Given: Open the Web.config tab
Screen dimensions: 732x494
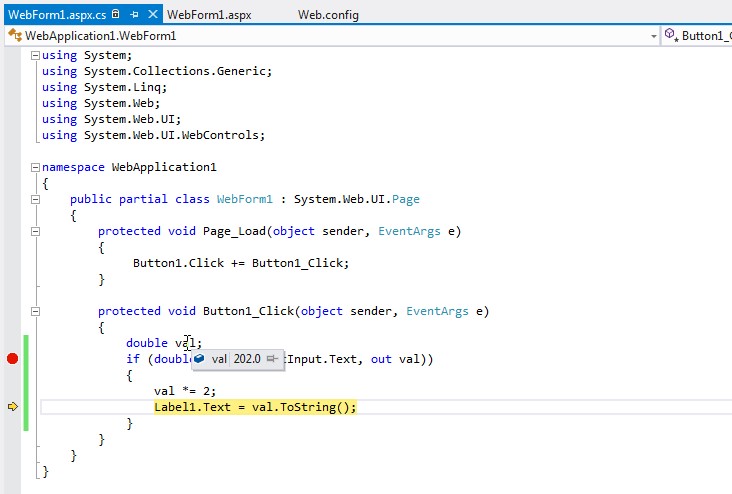Looking at the screenshot, I should [328, 15].
